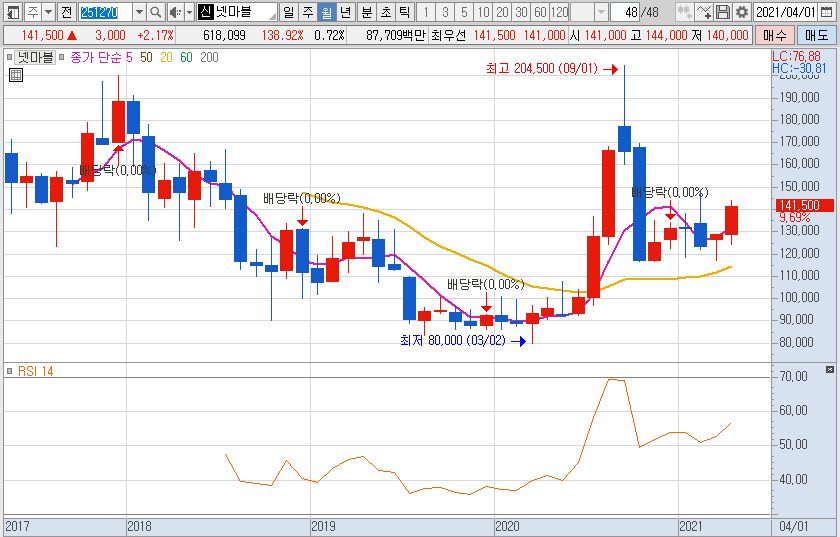Switch chart to second (초) period
This screenshot has width=840, height=537.
click(x=386, y=12)
